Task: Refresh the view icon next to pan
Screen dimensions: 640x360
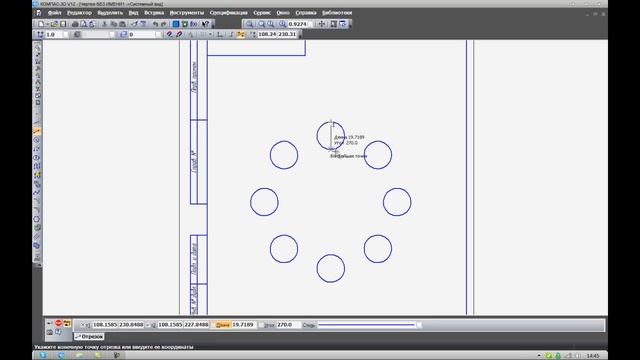Action: [333, 24]
